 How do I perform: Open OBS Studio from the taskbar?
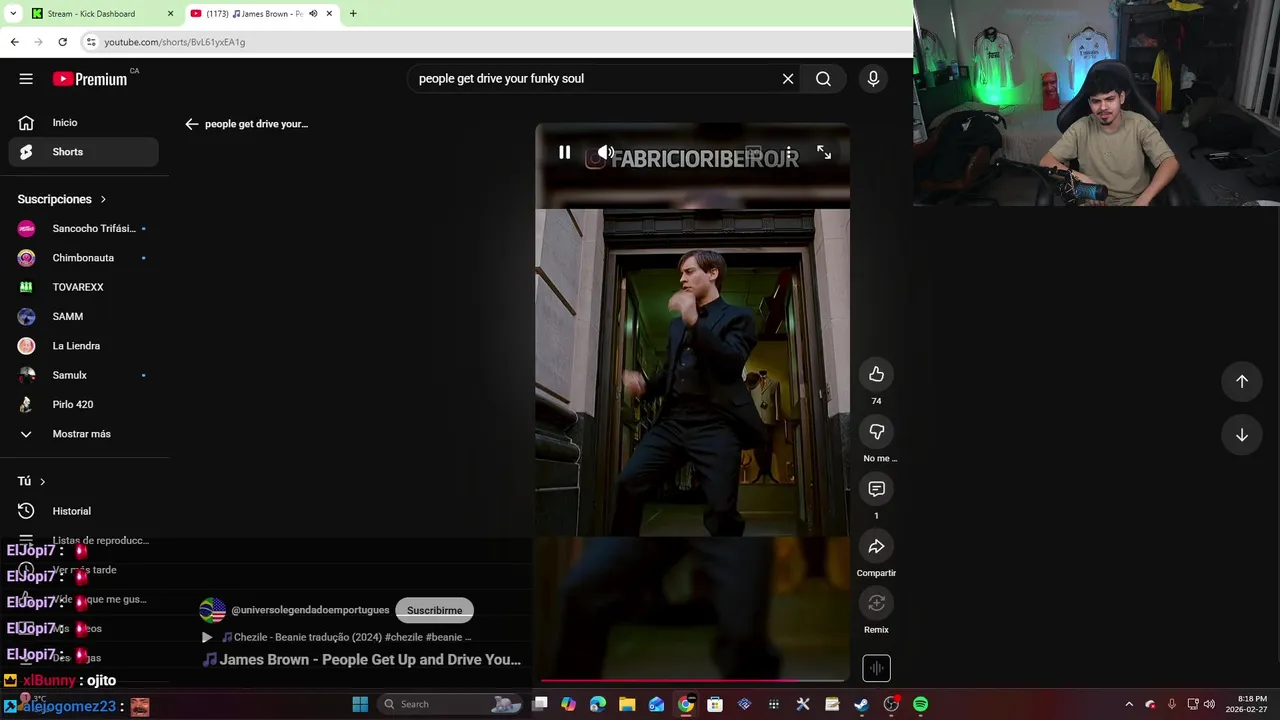tap(890, 704)
